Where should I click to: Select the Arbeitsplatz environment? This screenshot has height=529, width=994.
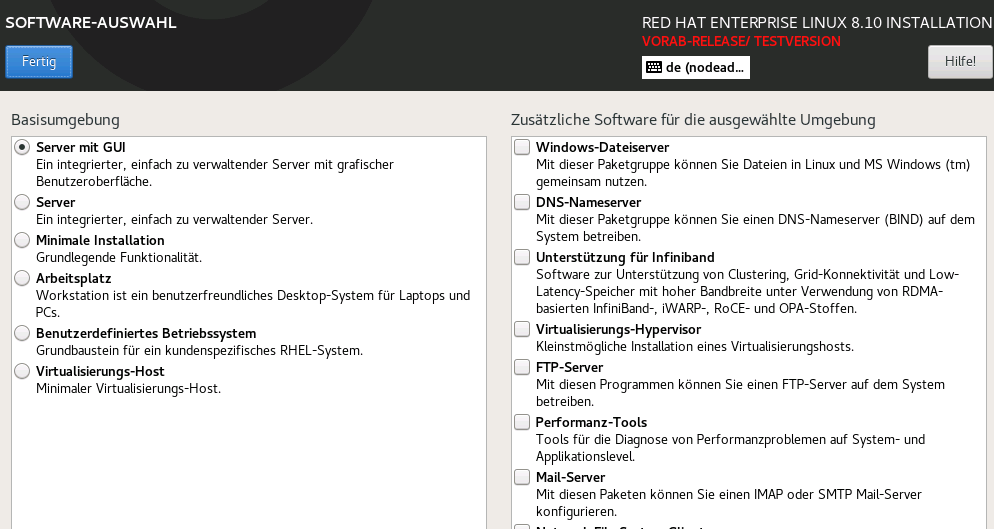coord(23,278)
